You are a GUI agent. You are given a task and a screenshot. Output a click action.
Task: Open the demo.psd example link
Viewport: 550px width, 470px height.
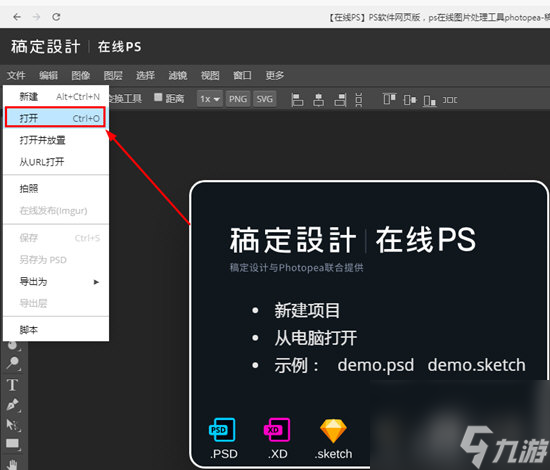(x=376, y=365)
